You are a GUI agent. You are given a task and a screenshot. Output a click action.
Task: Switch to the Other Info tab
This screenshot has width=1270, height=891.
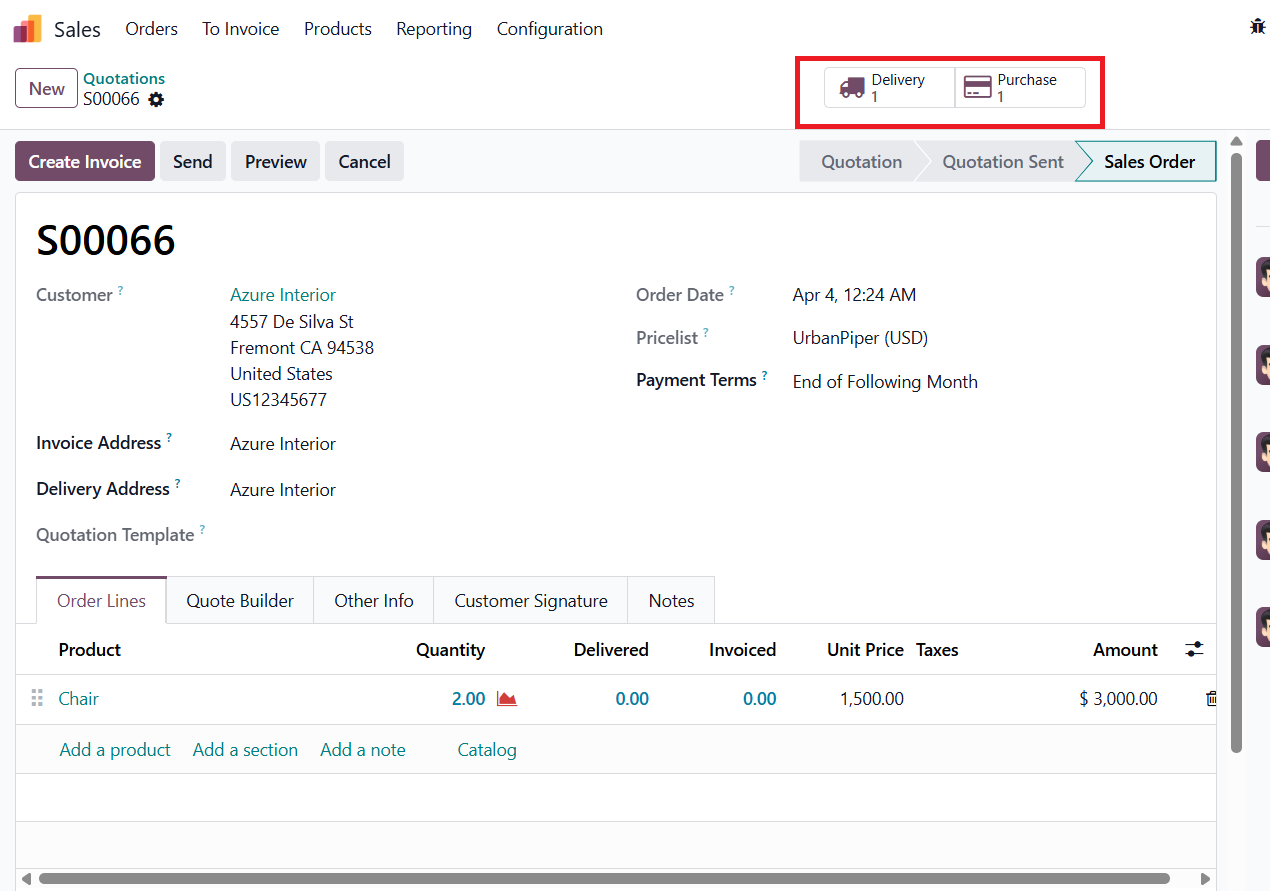(x=373, y=601)
